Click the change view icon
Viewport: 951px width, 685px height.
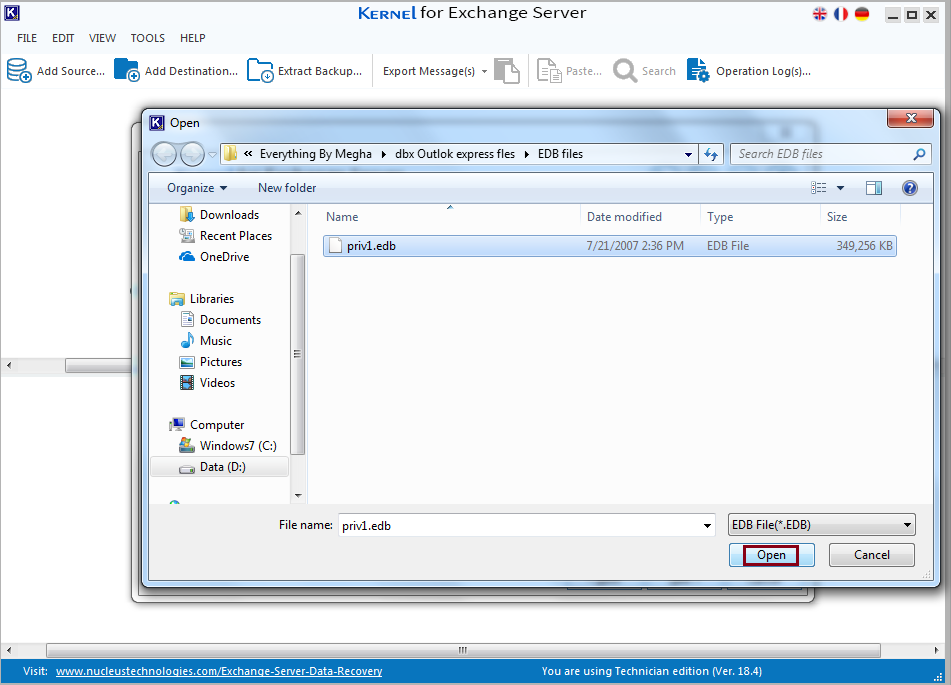(819, 187)
